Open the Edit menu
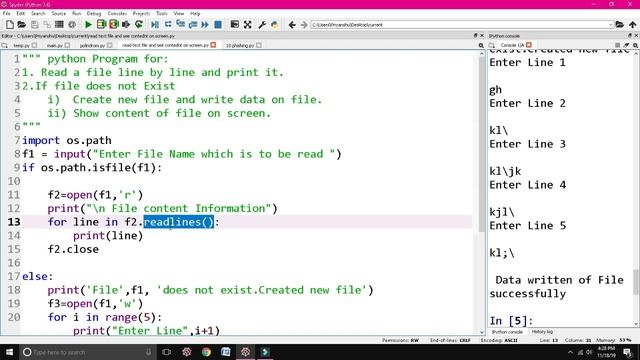The width and height of the screenshot is (640, 360). pyautogui.click(x=20, y=13)
